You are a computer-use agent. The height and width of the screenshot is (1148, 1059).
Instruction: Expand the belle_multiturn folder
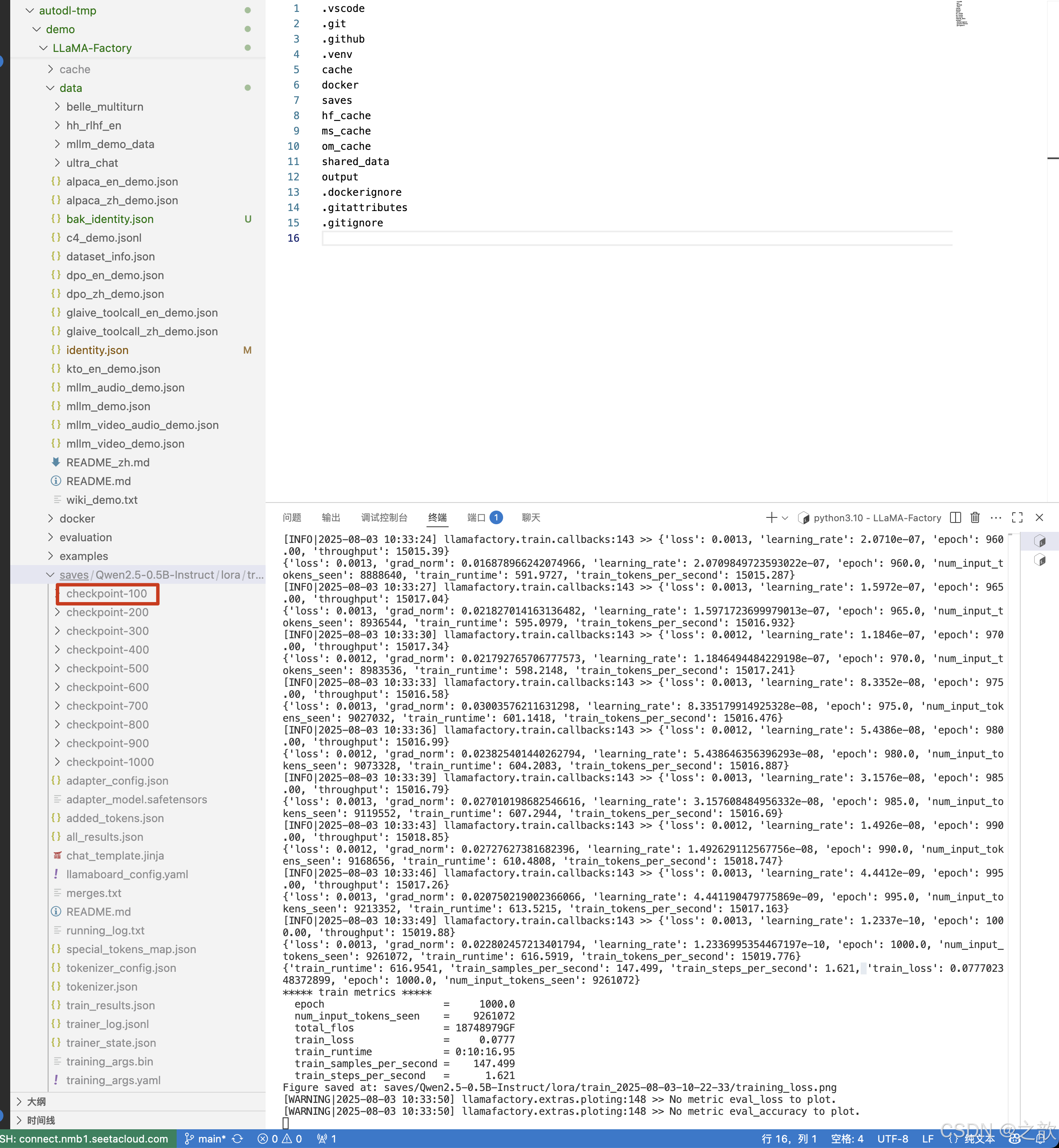click(x=57, y=106)
